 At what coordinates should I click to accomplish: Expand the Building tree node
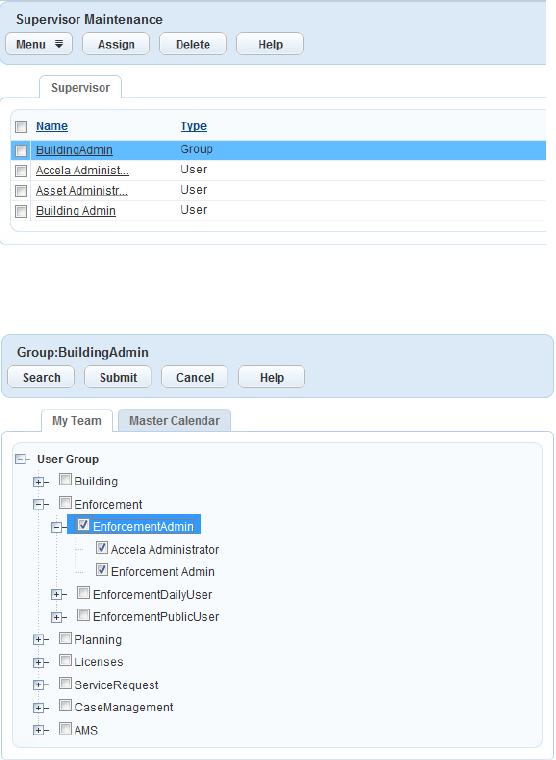tap(38, 482)
